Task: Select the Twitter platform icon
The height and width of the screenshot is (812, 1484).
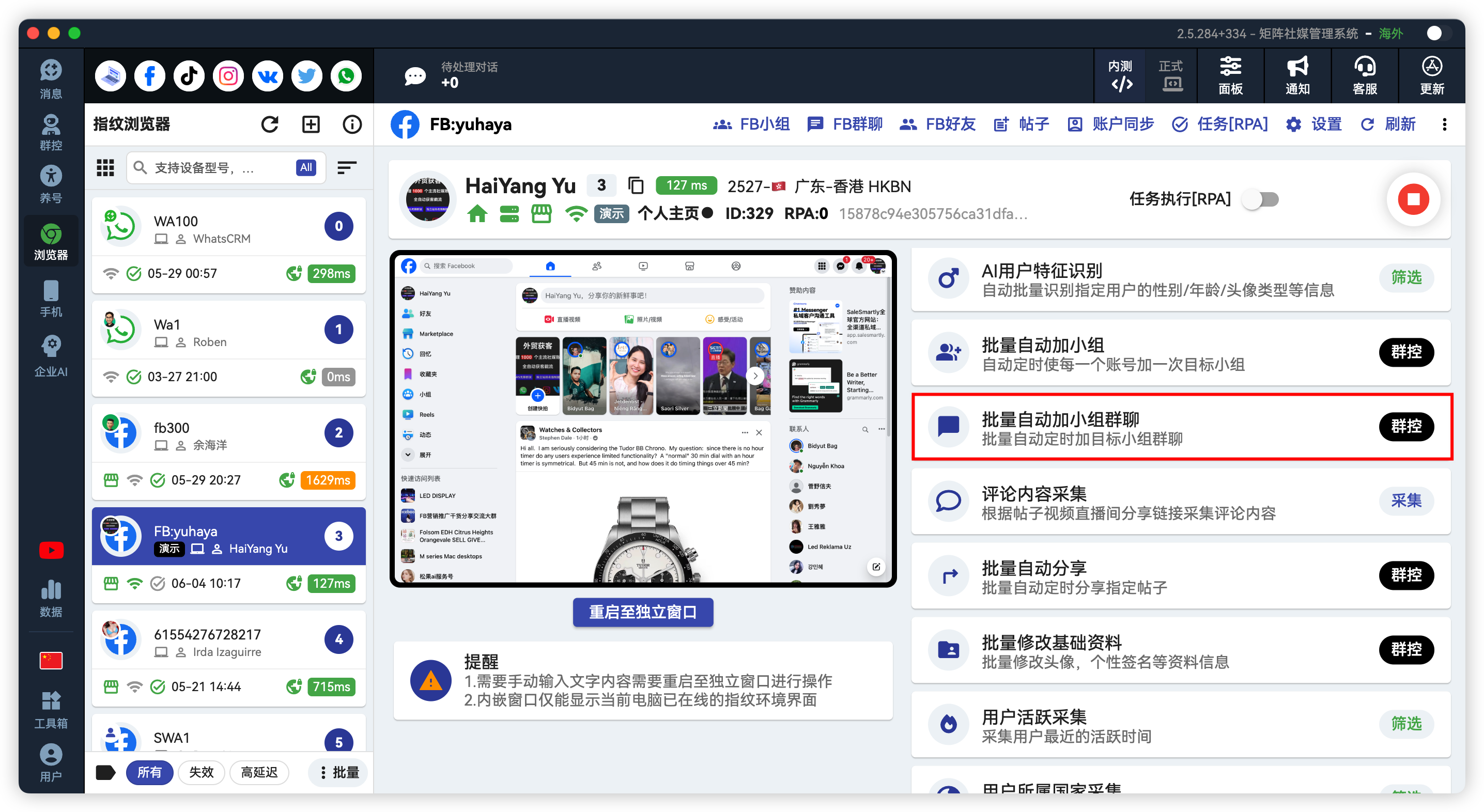Action: pyautogui.click(x=306, y=76)
